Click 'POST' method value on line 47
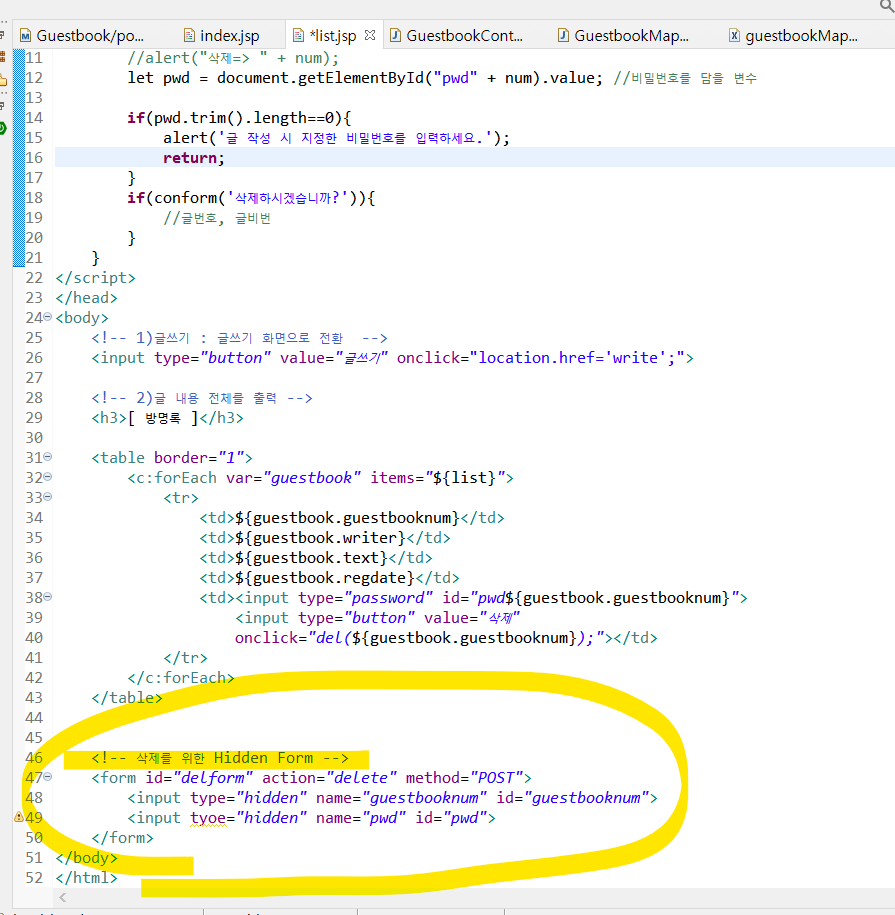The height and width of the screenshot is (915, 895). tap(496, 778)
